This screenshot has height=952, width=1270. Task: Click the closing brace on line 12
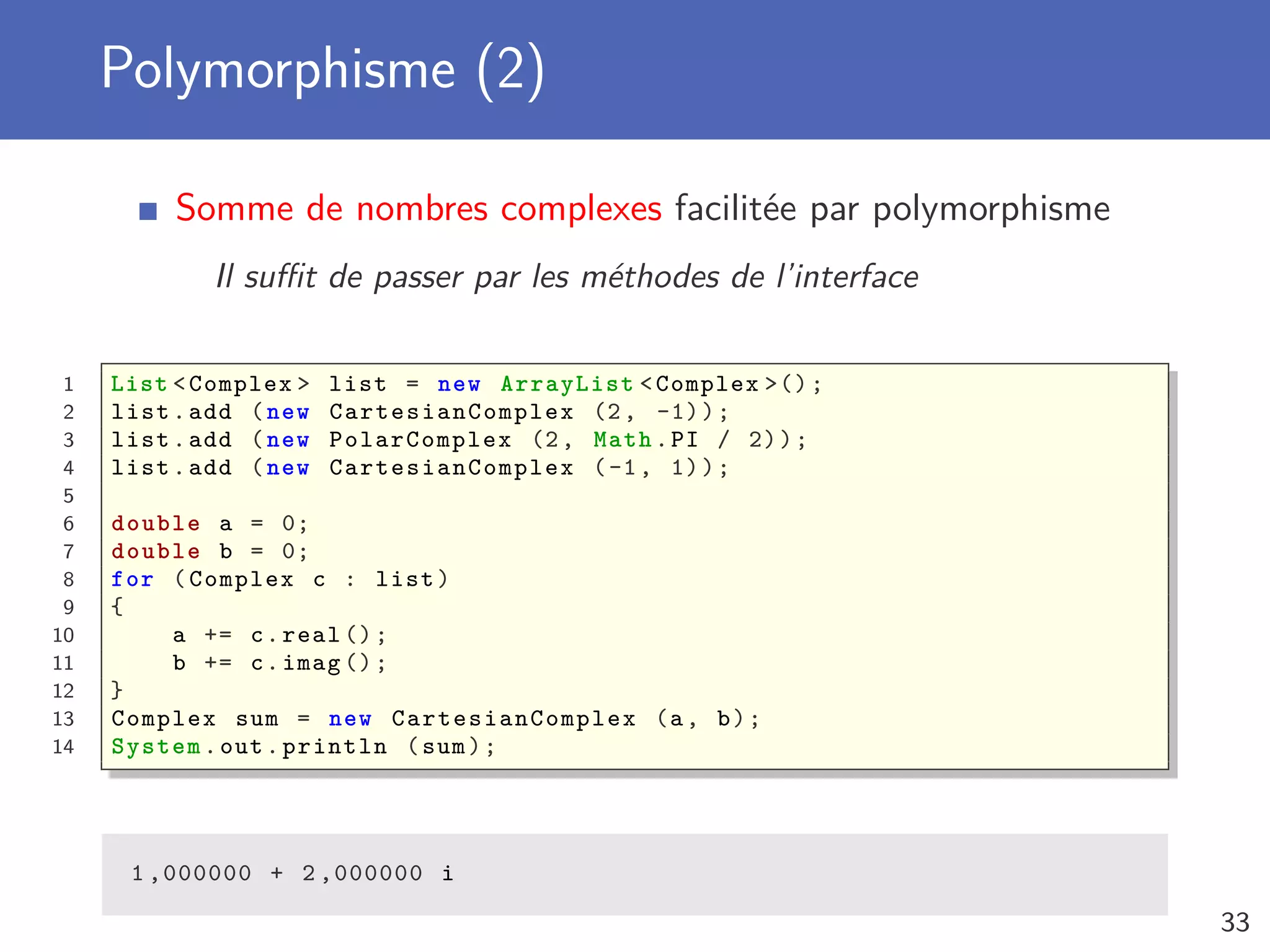pos(117,690)
